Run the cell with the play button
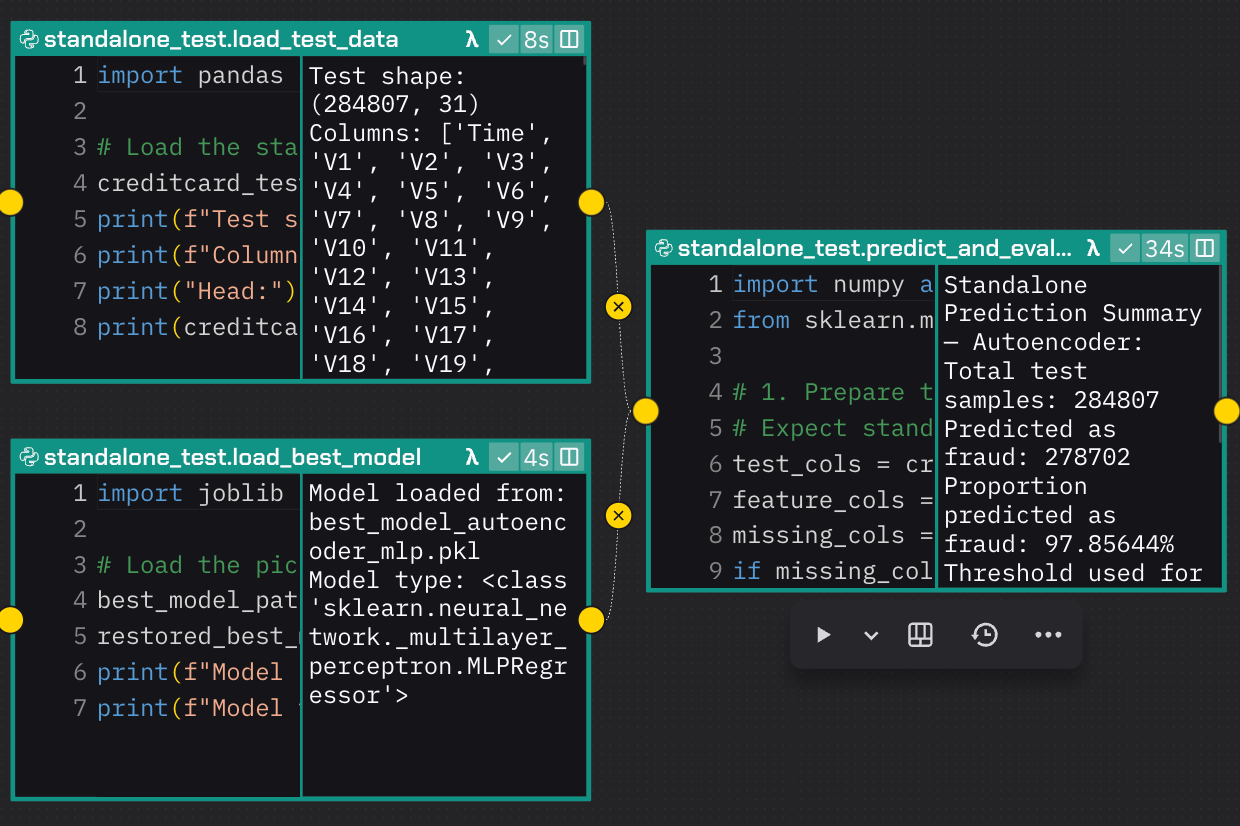This screenshot has width=1240, height=826. pos(823,635)
